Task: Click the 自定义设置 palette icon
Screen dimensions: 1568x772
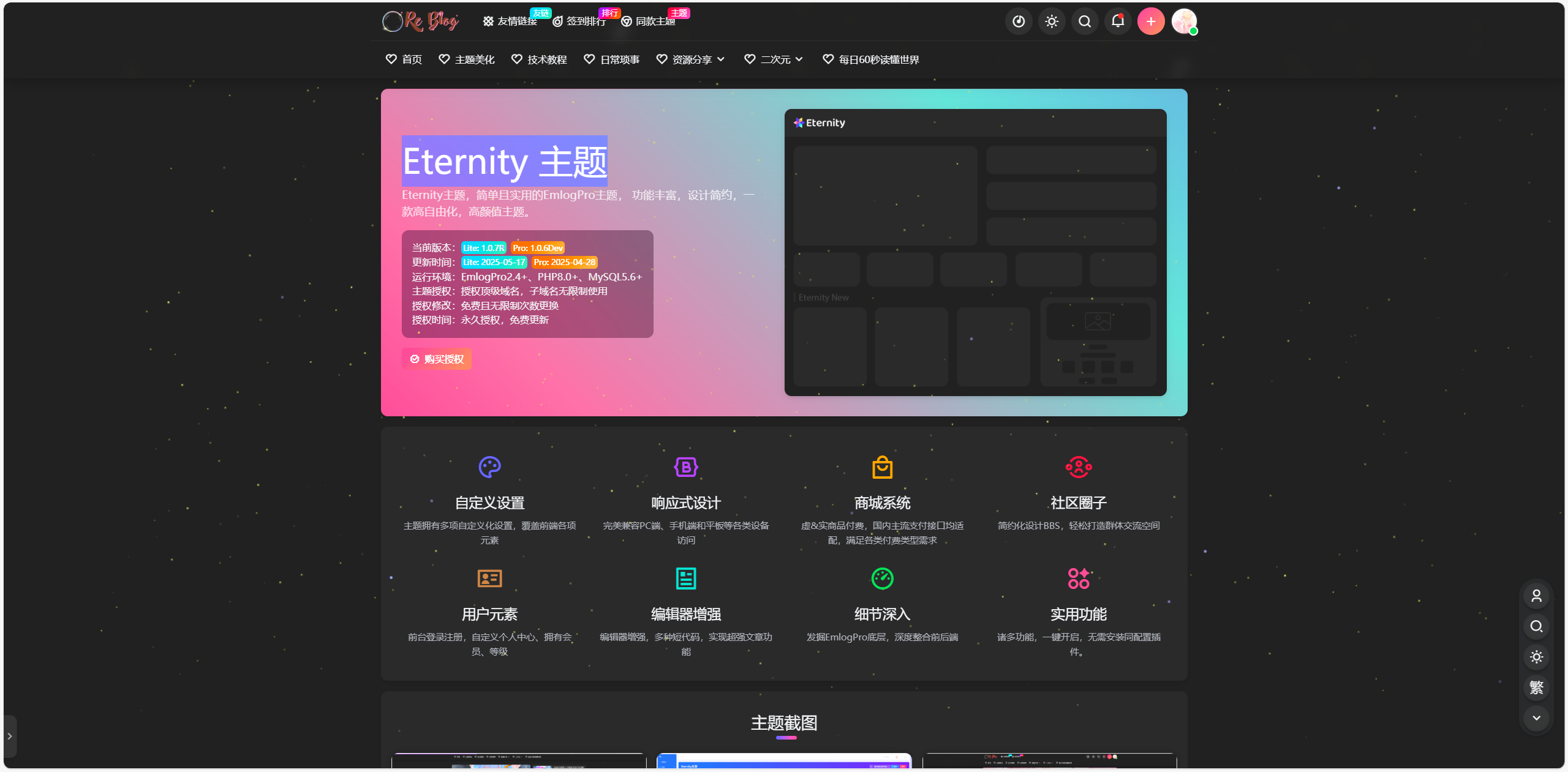Action: [x=490, y=467]
